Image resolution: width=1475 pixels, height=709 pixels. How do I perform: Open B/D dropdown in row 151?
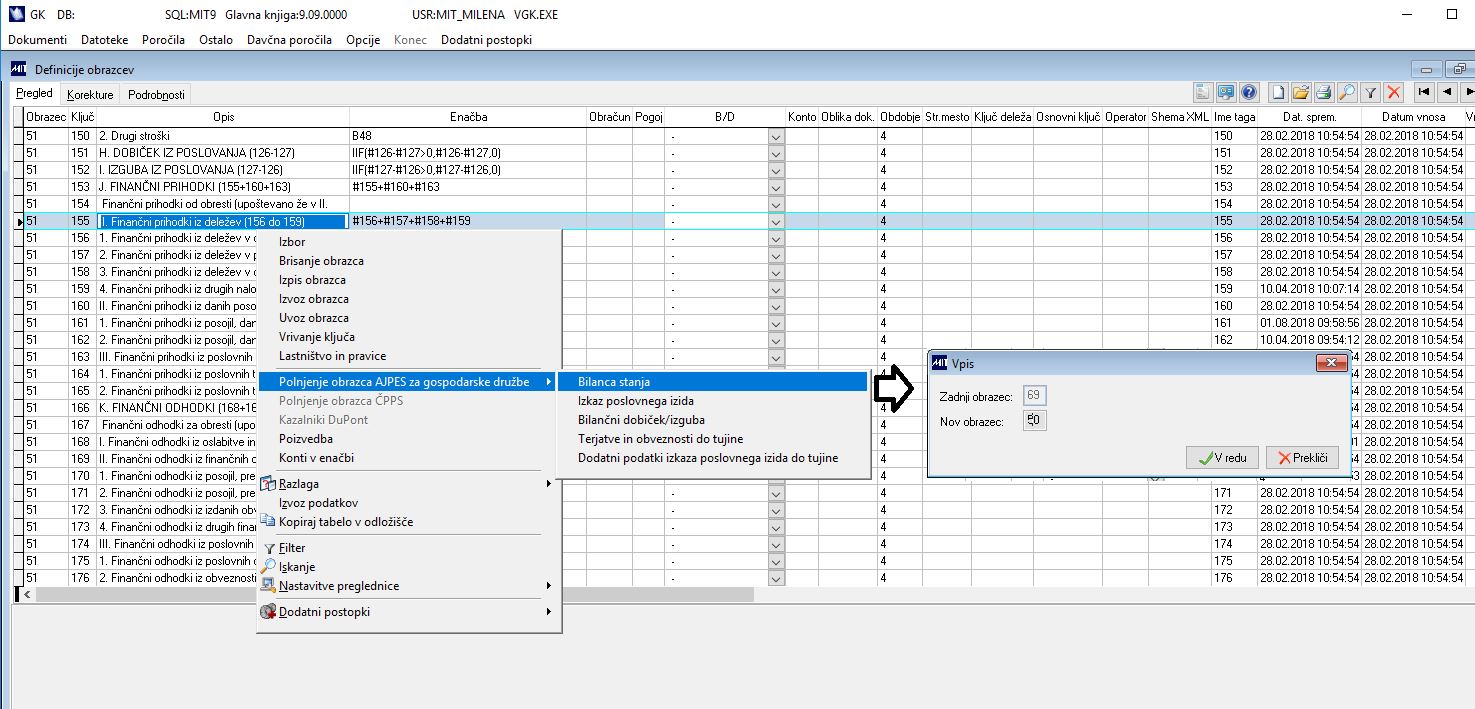point(777,153)
